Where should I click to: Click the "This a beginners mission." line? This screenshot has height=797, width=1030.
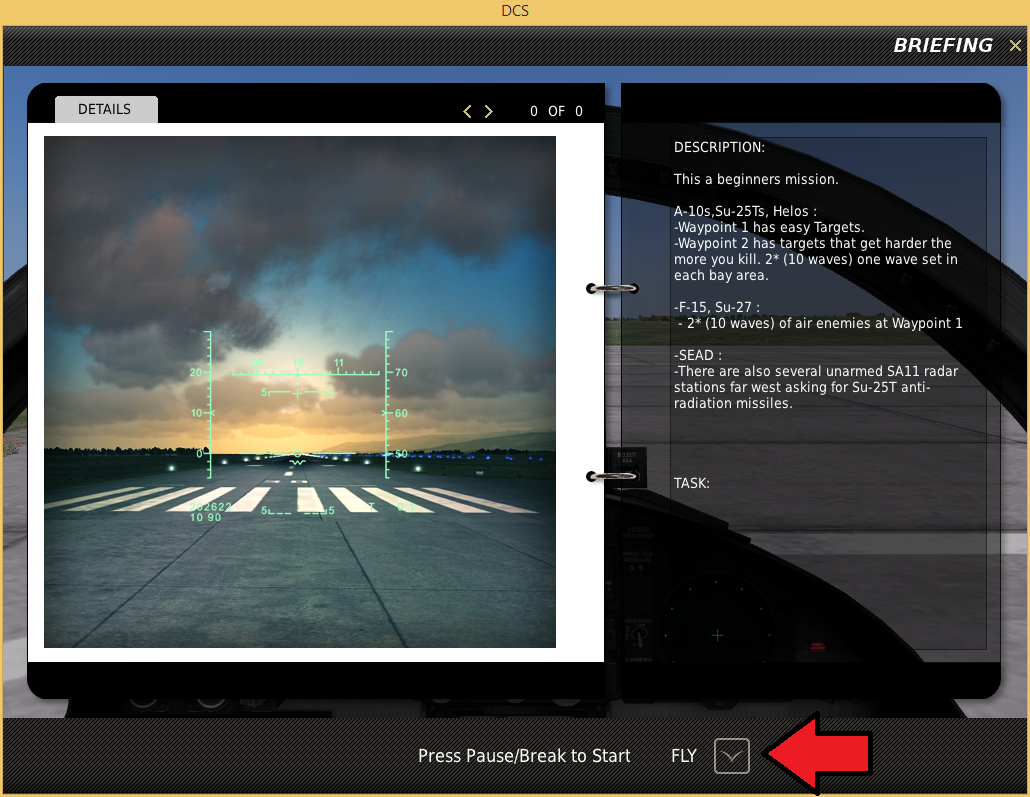(755, 179)
